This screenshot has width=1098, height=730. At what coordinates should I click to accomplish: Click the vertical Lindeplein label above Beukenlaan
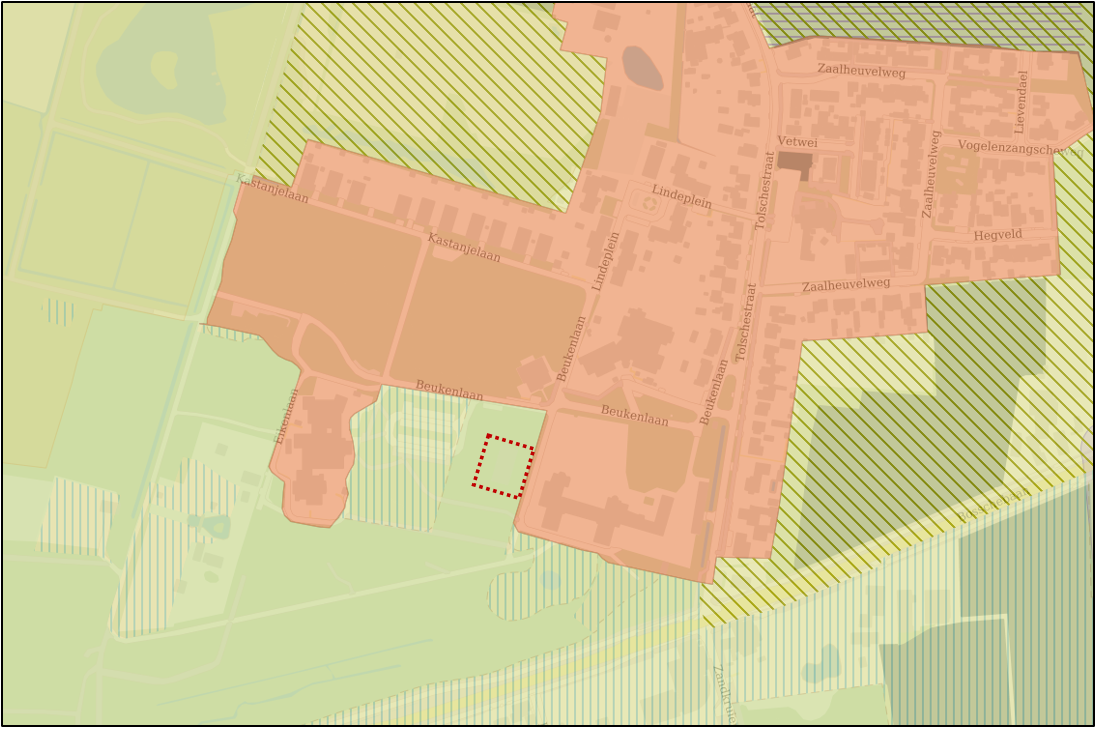click(x=606, y=262)
